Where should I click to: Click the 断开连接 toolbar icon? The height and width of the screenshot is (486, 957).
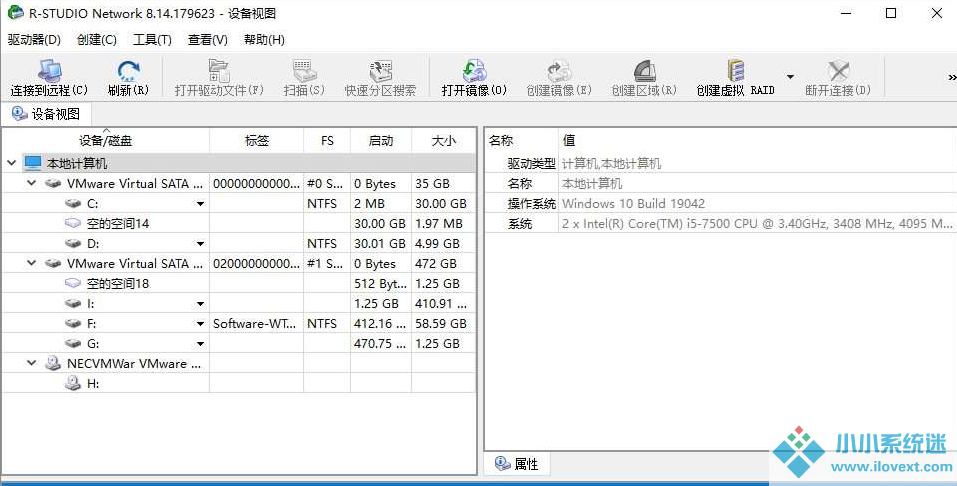point(838,71)
